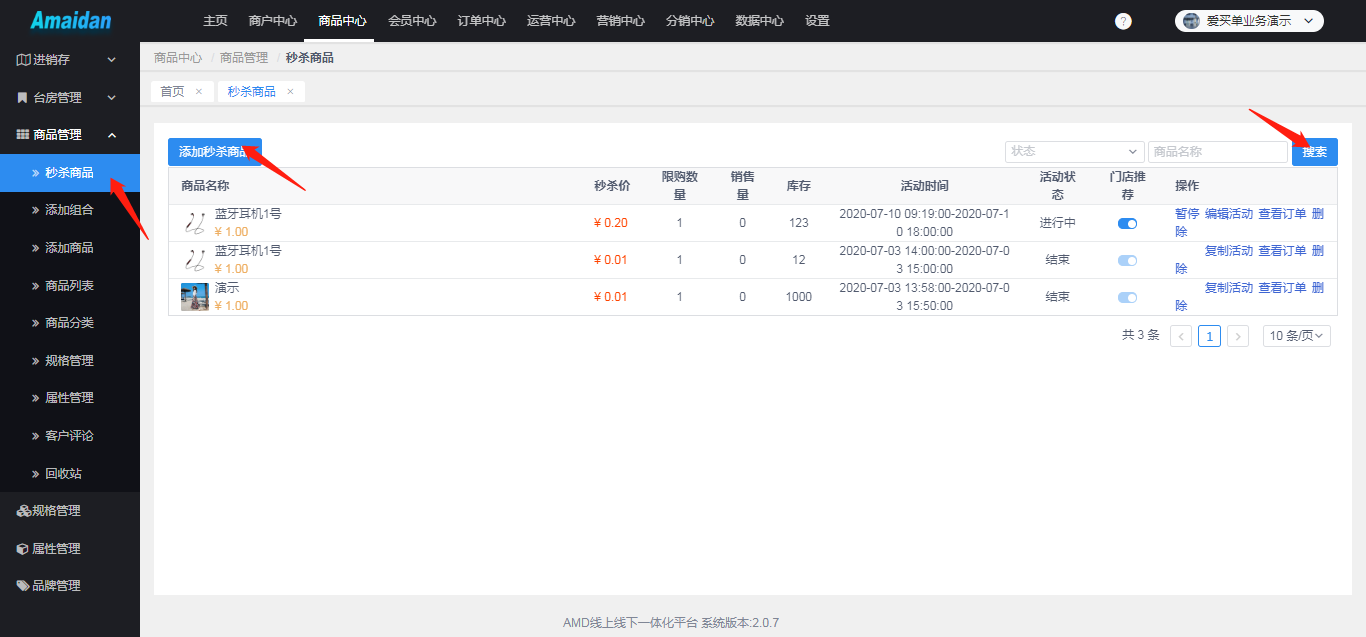Click the 添加秒杀商品 button
Viewport: 1366px width, 637px height.
pyautogui.click(x=215, y=152)
